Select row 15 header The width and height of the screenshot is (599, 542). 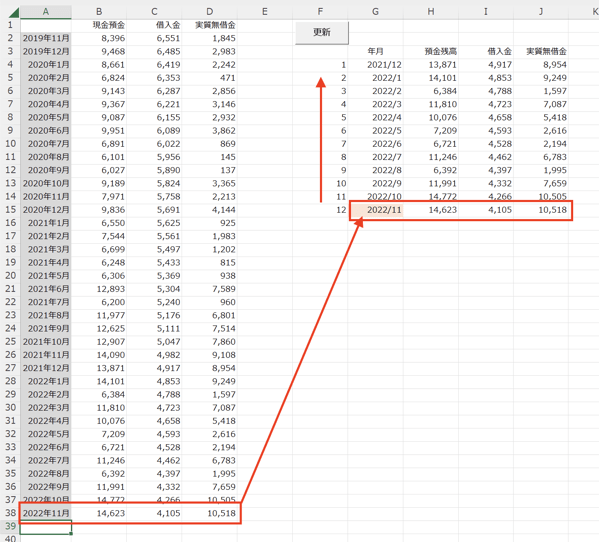pyautogui.click(x=10, y=210)
